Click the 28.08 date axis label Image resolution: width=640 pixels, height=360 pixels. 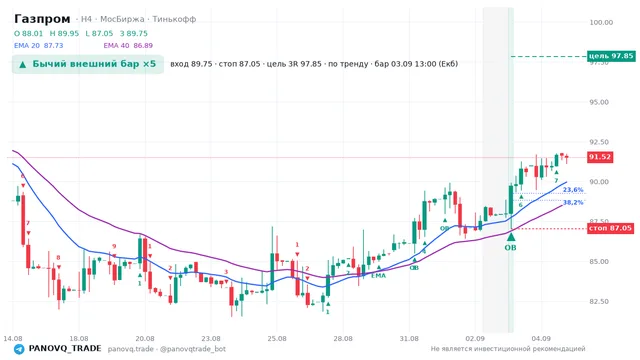[x=343, y=339]
